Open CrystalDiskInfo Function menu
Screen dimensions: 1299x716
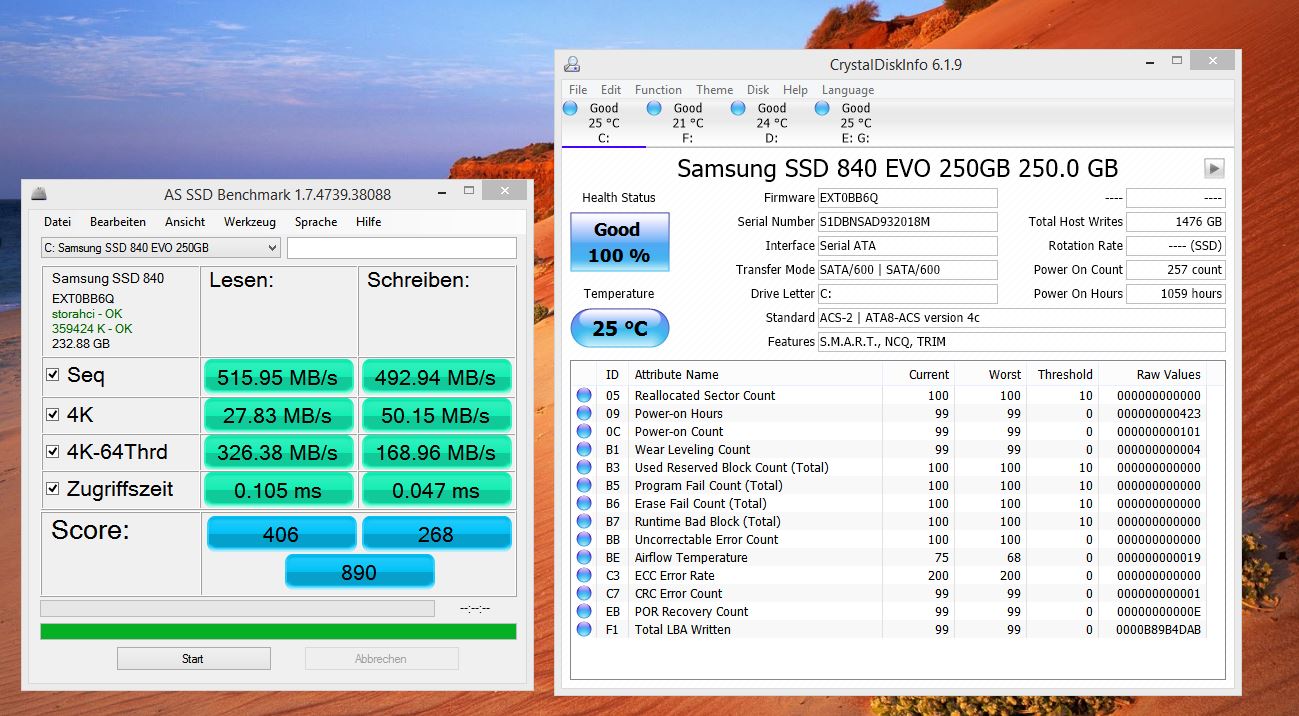click(x=658, y=90)
